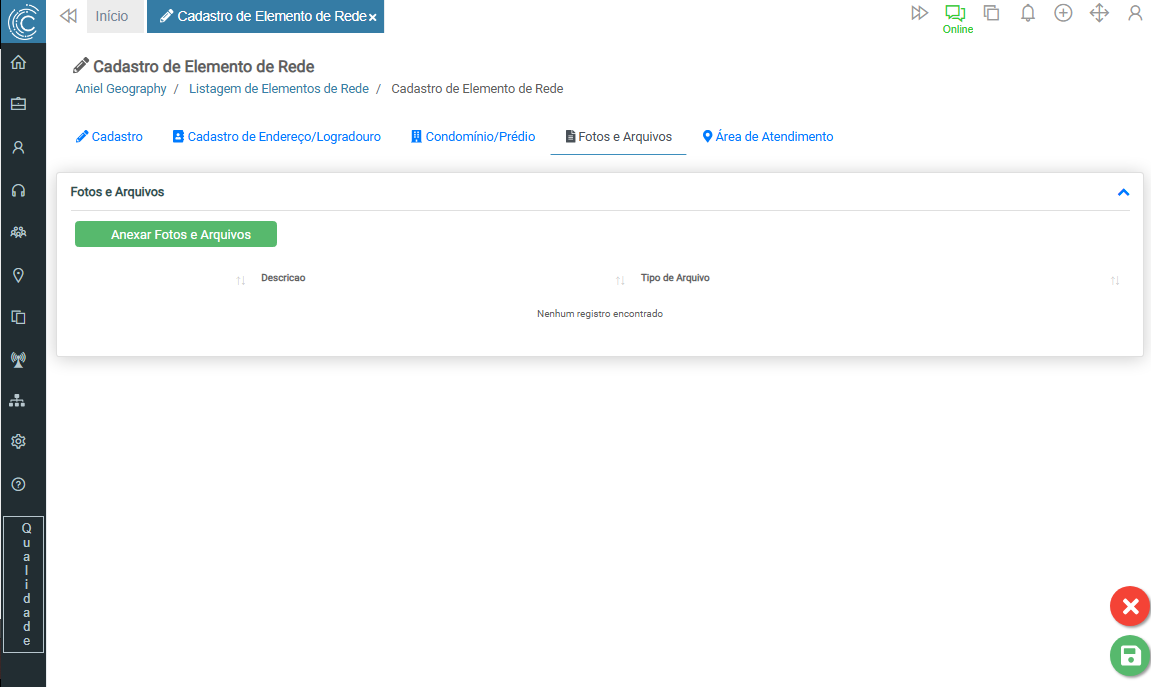Open the vertical Qualidade side panel
The width and height of the screenshot is (1151, 687).
pyautogui.click(x=24, y=584)
